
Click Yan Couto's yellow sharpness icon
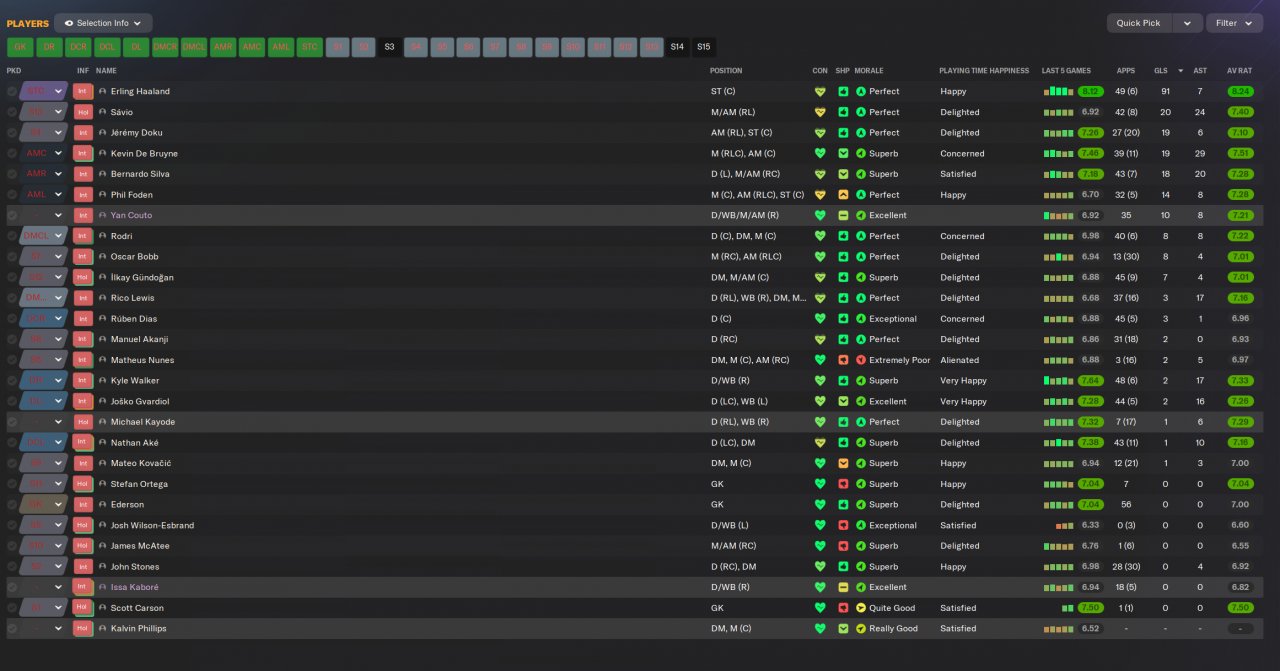pos(843,215)
